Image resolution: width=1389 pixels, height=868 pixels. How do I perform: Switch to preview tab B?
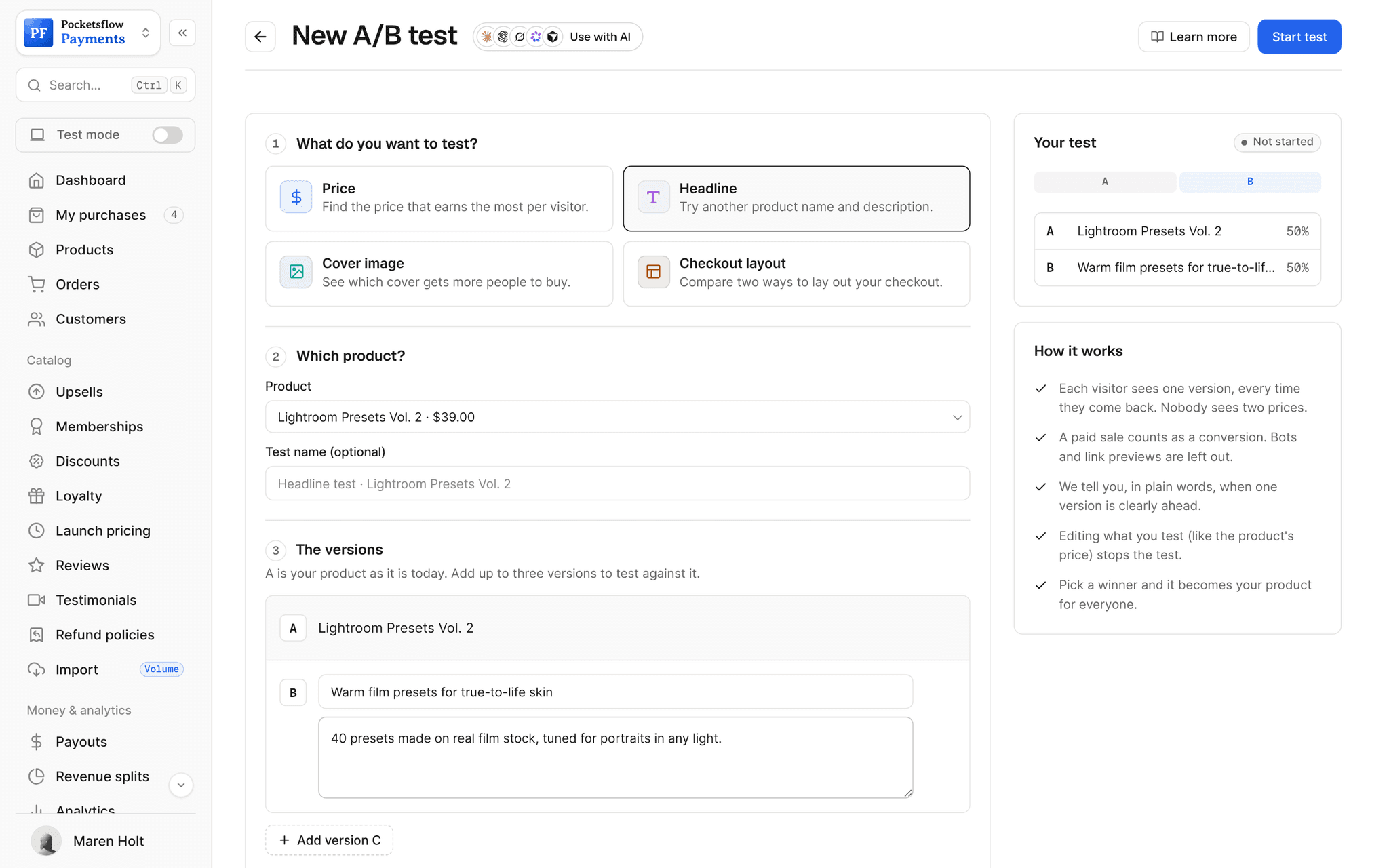1250,182
